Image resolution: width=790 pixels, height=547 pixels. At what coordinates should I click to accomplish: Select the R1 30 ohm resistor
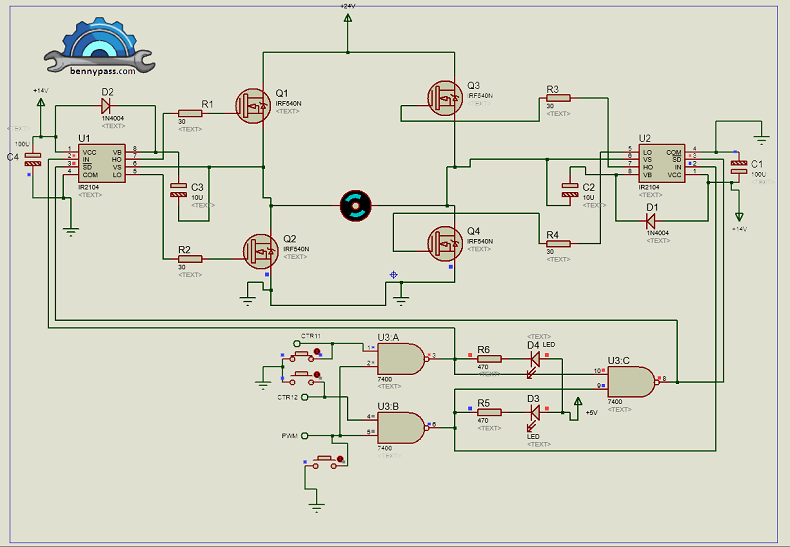(190, 113)
